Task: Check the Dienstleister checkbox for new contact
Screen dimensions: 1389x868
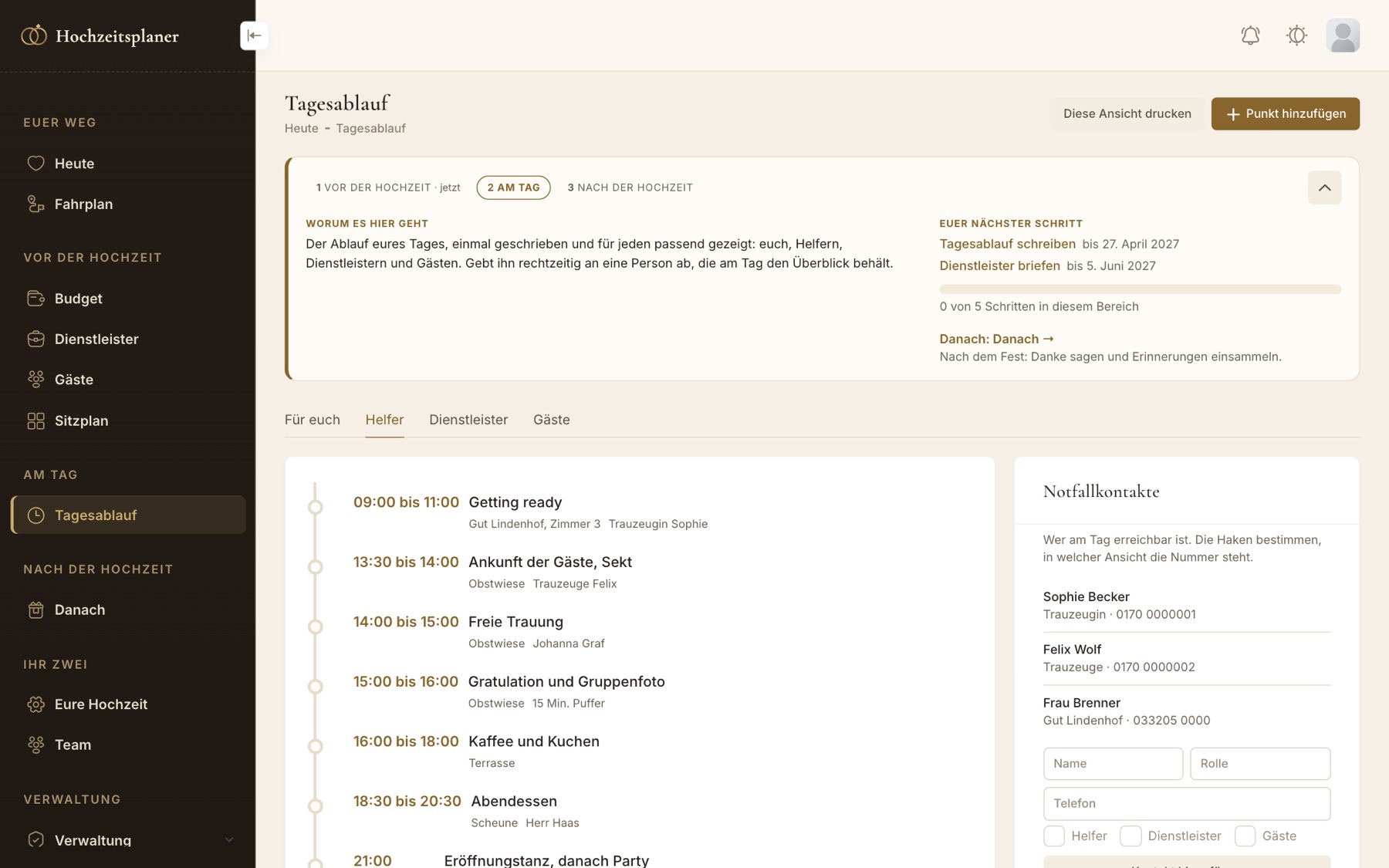Action: [x=1130, y=836]
